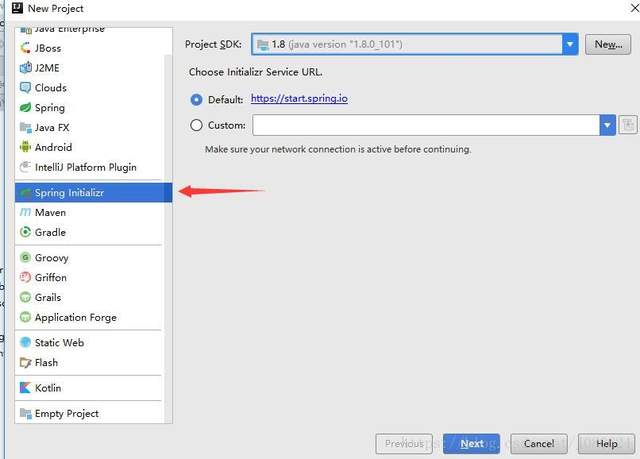
Task: Select the Application Forge entry text
Action: [76, 317]
